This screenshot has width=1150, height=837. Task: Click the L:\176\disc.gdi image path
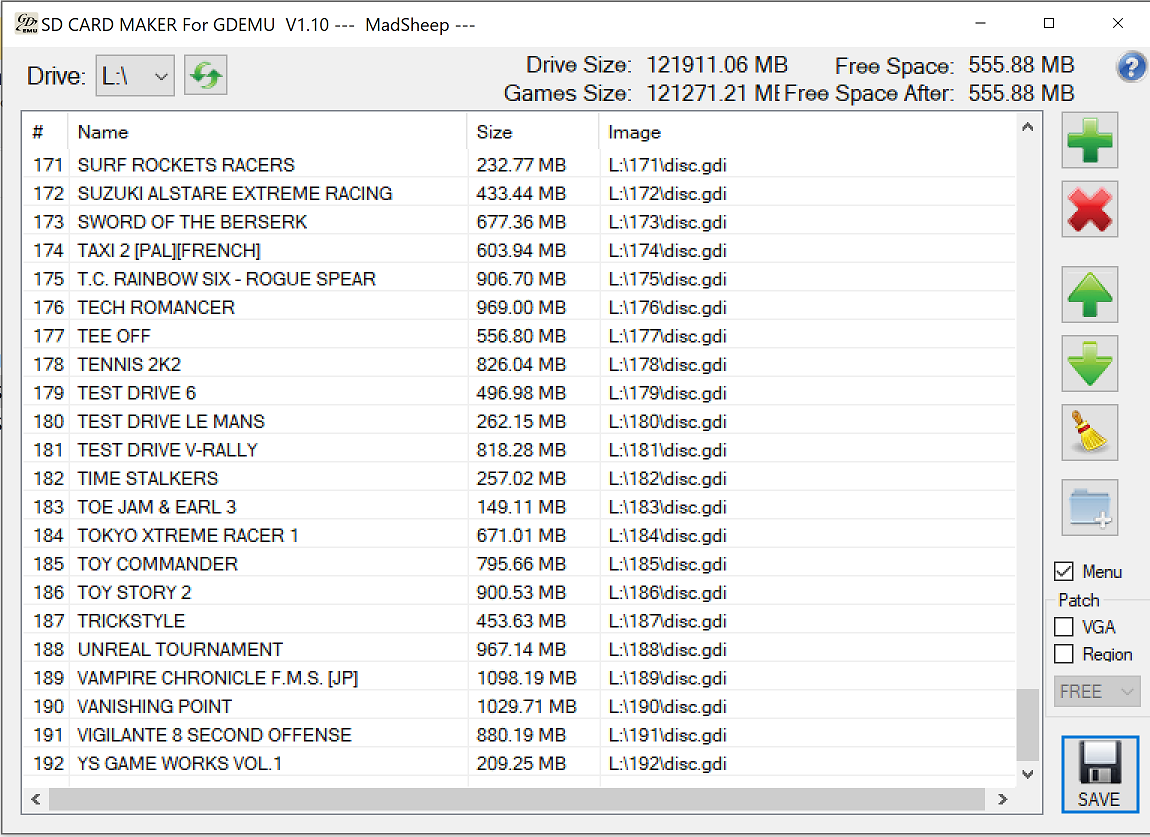click(667, 307)
